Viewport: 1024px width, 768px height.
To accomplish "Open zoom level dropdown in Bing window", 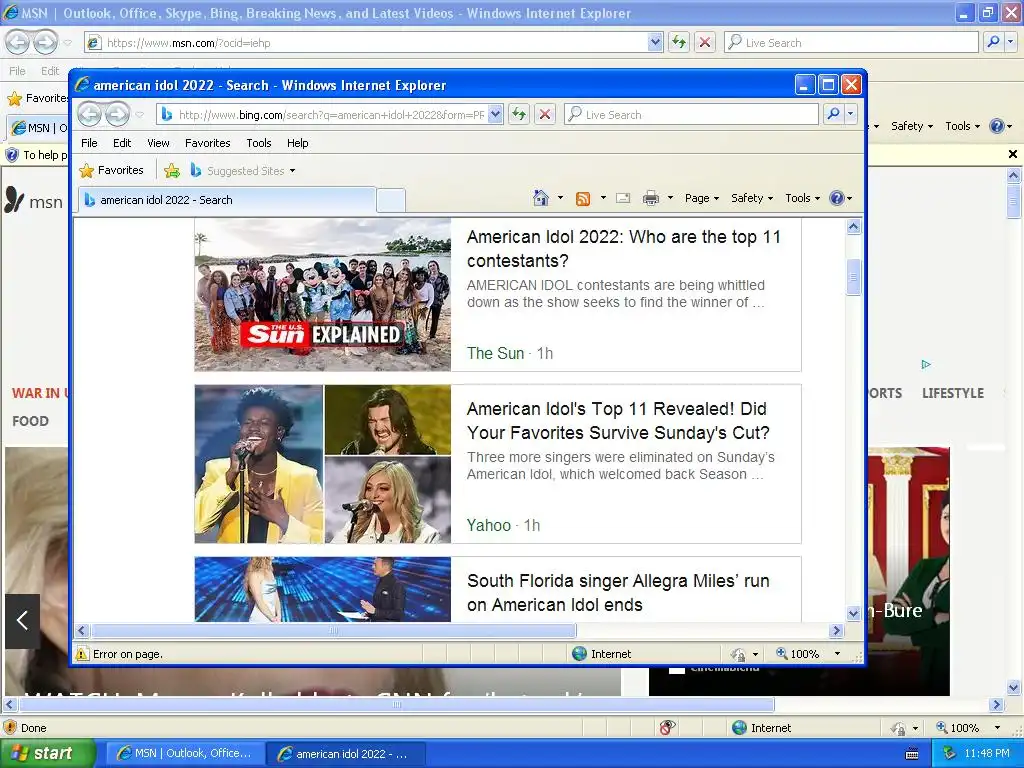I will click(x=837, y=654).
